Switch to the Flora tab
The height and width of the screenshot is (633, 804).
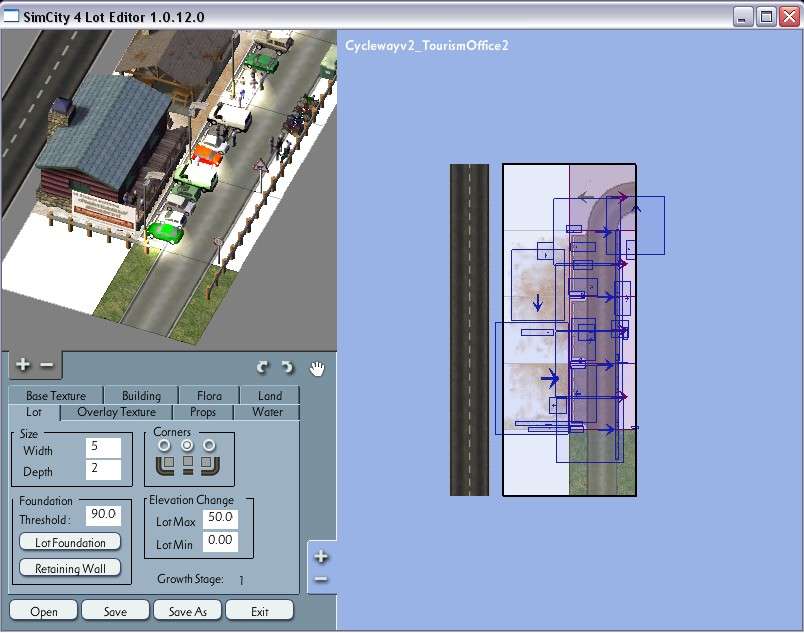[x=209, y=396]
